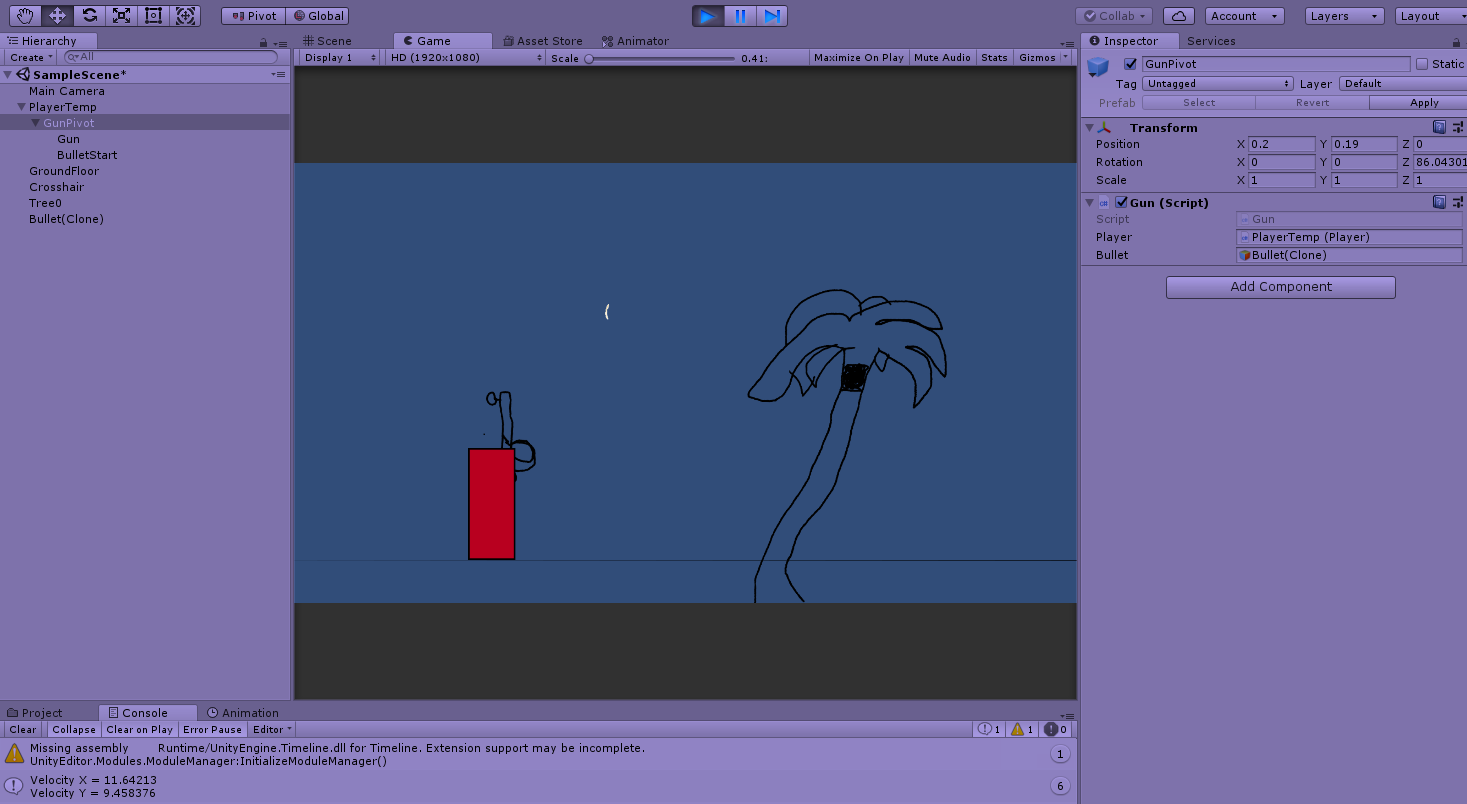Select Main Camera in hierarchy
The image size is (1467, 804).
(x=66, y=91)
